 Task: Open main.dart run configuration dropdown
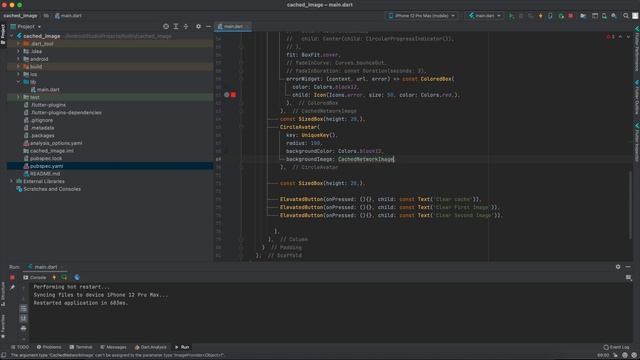coord(484,16)
